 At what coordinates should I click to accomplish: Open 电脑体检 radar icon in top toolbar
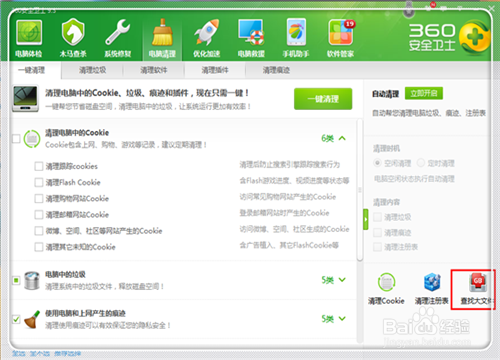click(29, 33)
